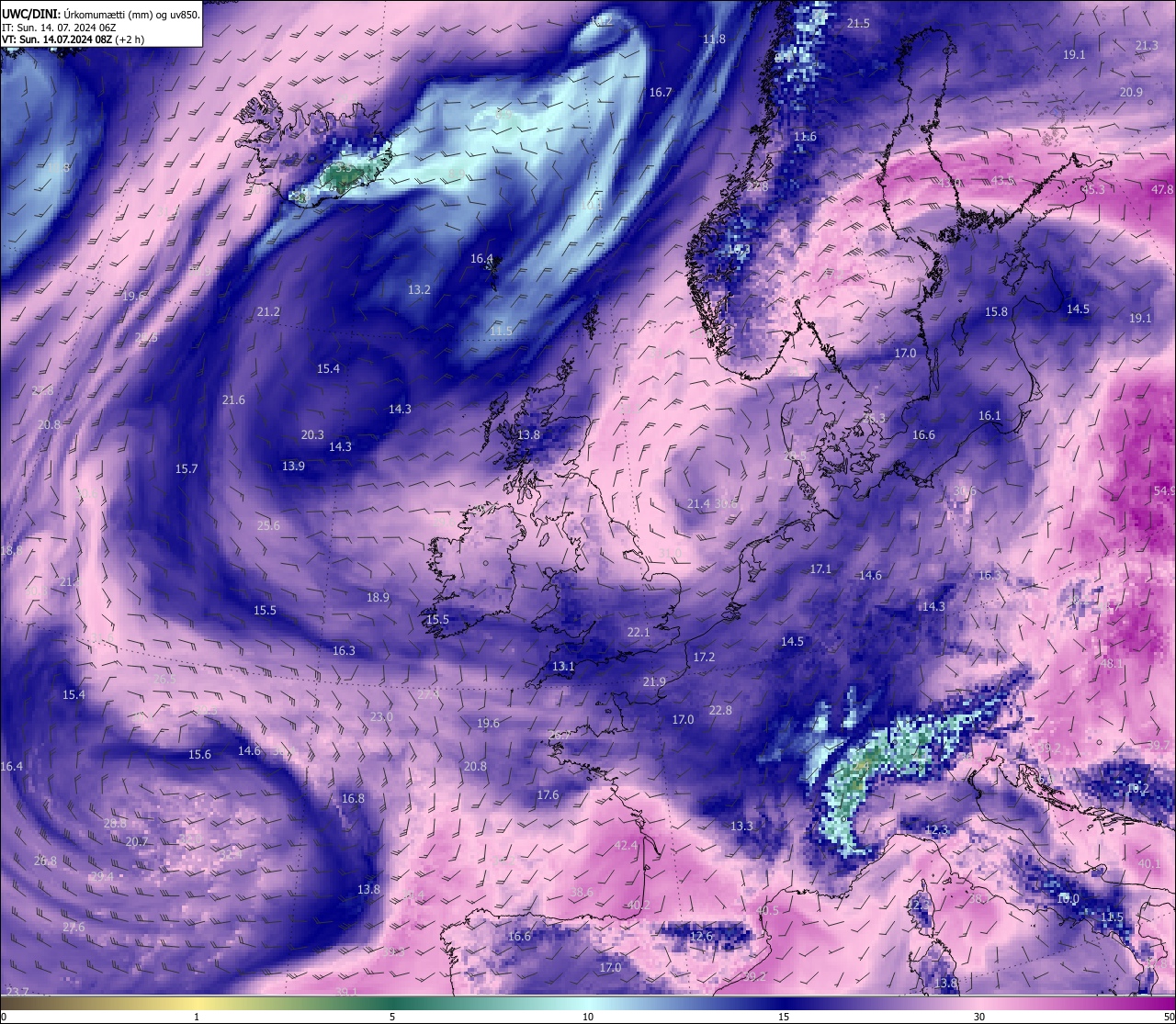Click the 22.8 value on the map
This screenshot has height=1024, width=1176.
point(720,710)
